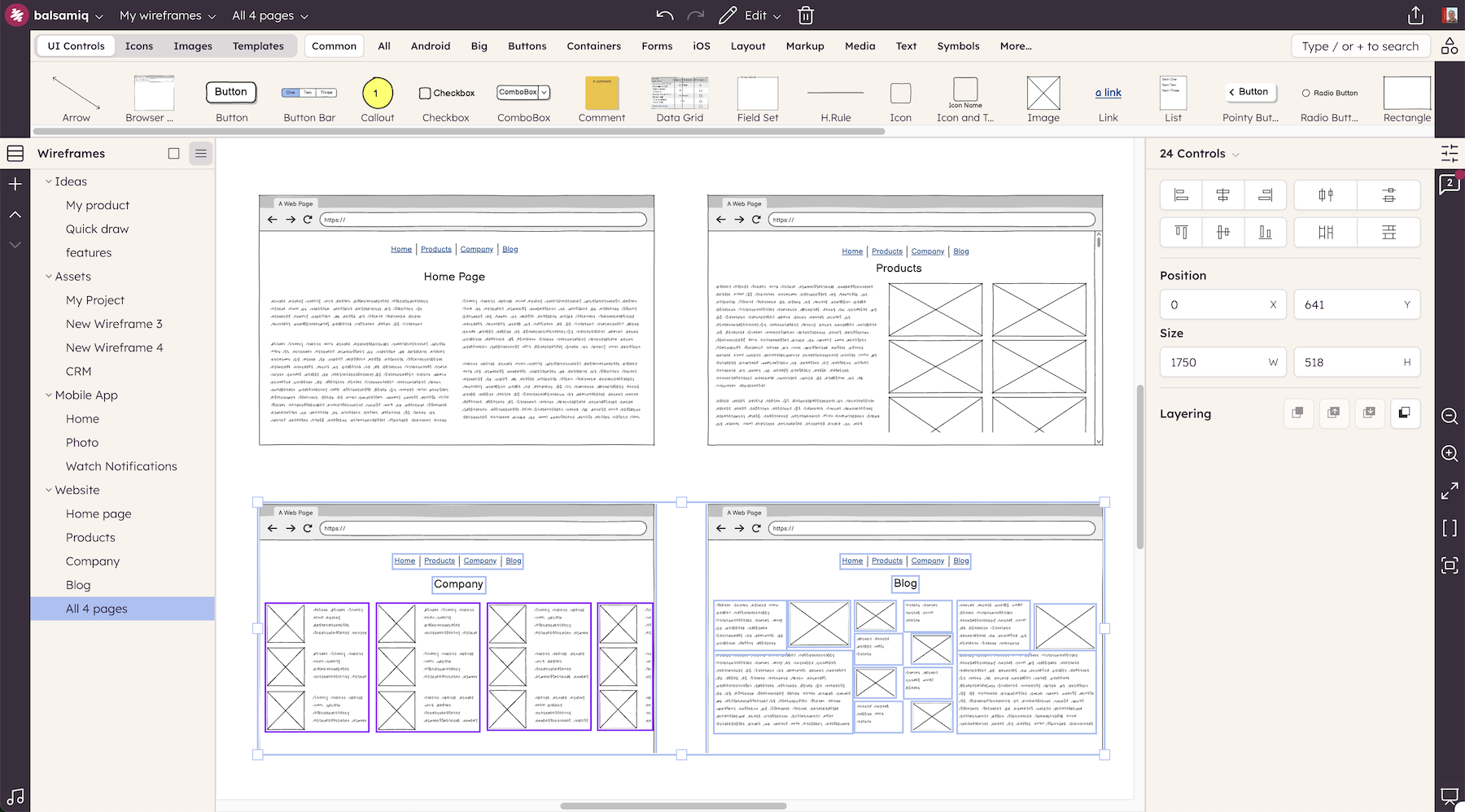Toggle the Wireframes panel checkbox

click(173, 153)
